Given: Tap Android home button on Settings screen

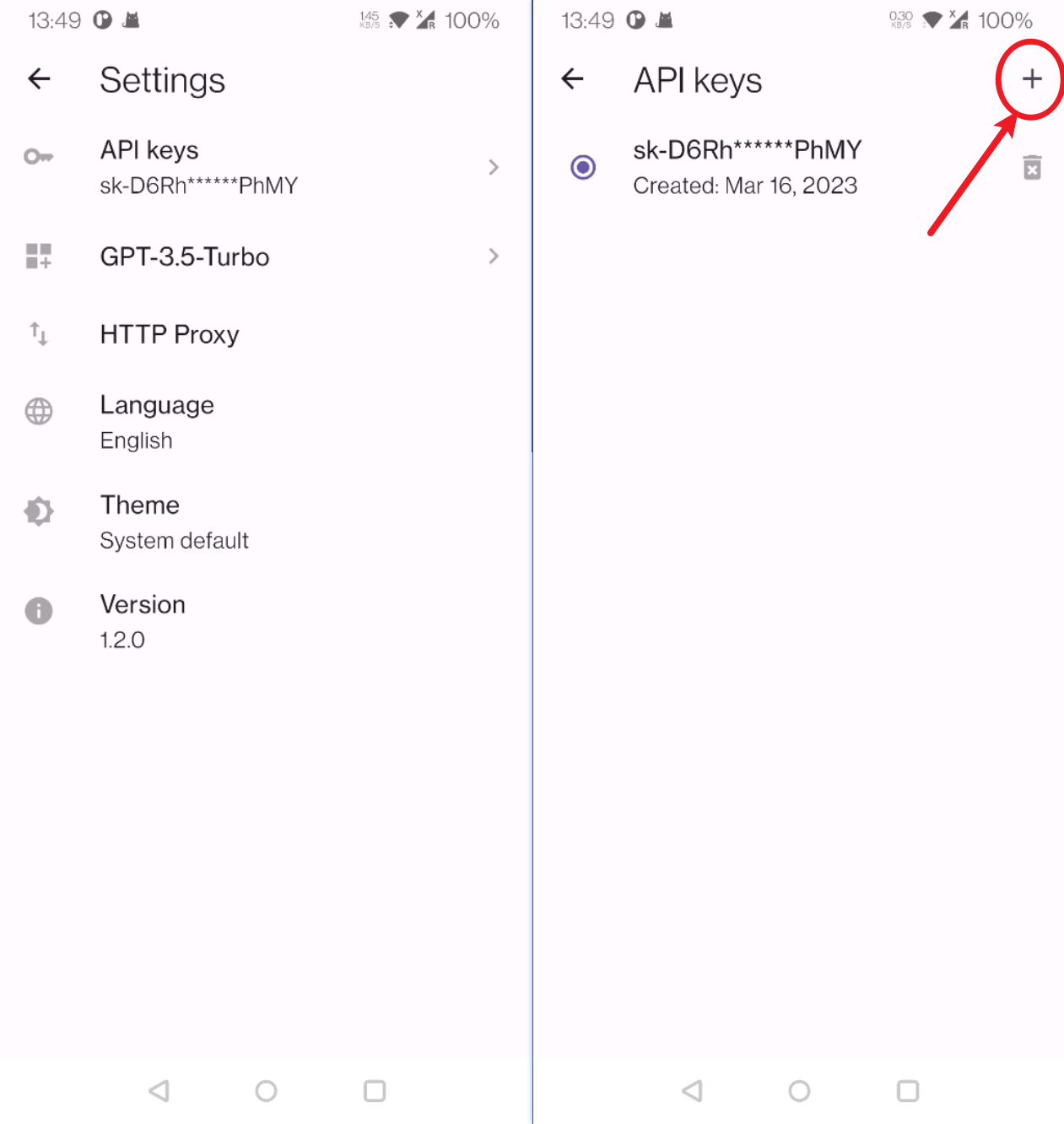Looking at the screenshot, I should [x=266, y=1091].
